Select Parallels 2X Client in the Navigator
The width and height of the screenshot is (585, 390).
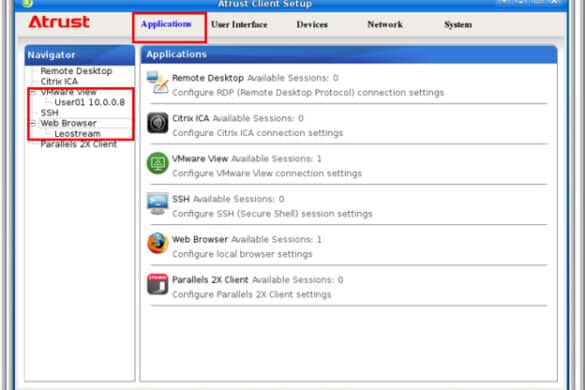78,144
